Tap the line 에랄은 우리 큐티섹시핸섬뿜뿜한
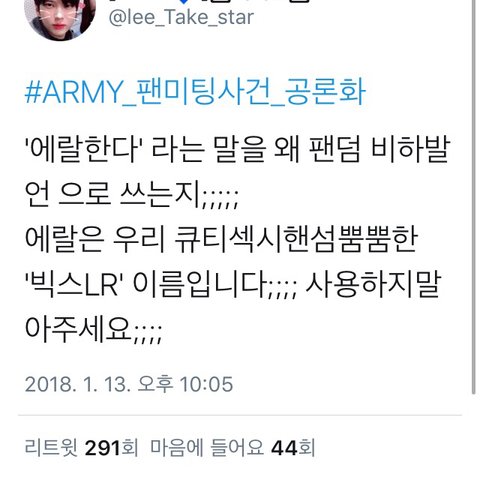The image size is (480, 480). coord(221,239)
